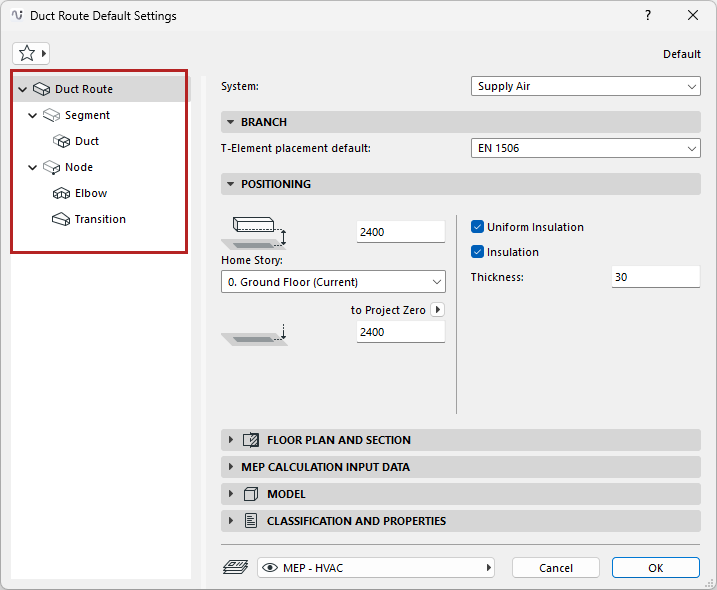Image resolution: width=717 pixels, height=590 pixels.
Task: Click the layer stack icon
Action: [x=235, y=568]
